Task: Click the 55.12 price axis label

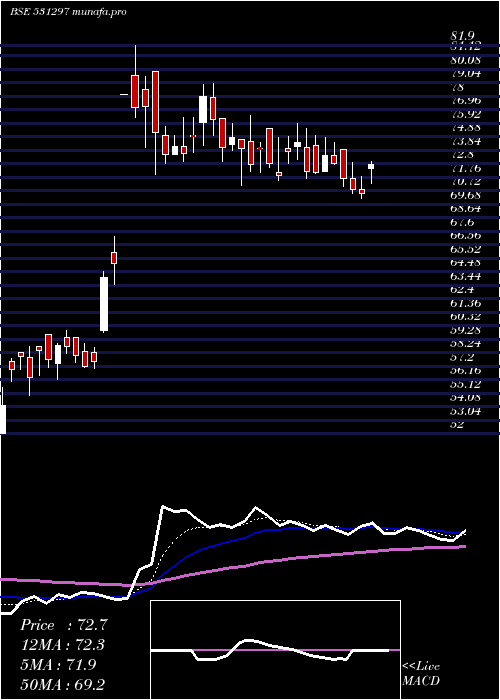Action: tap(466, 384)
